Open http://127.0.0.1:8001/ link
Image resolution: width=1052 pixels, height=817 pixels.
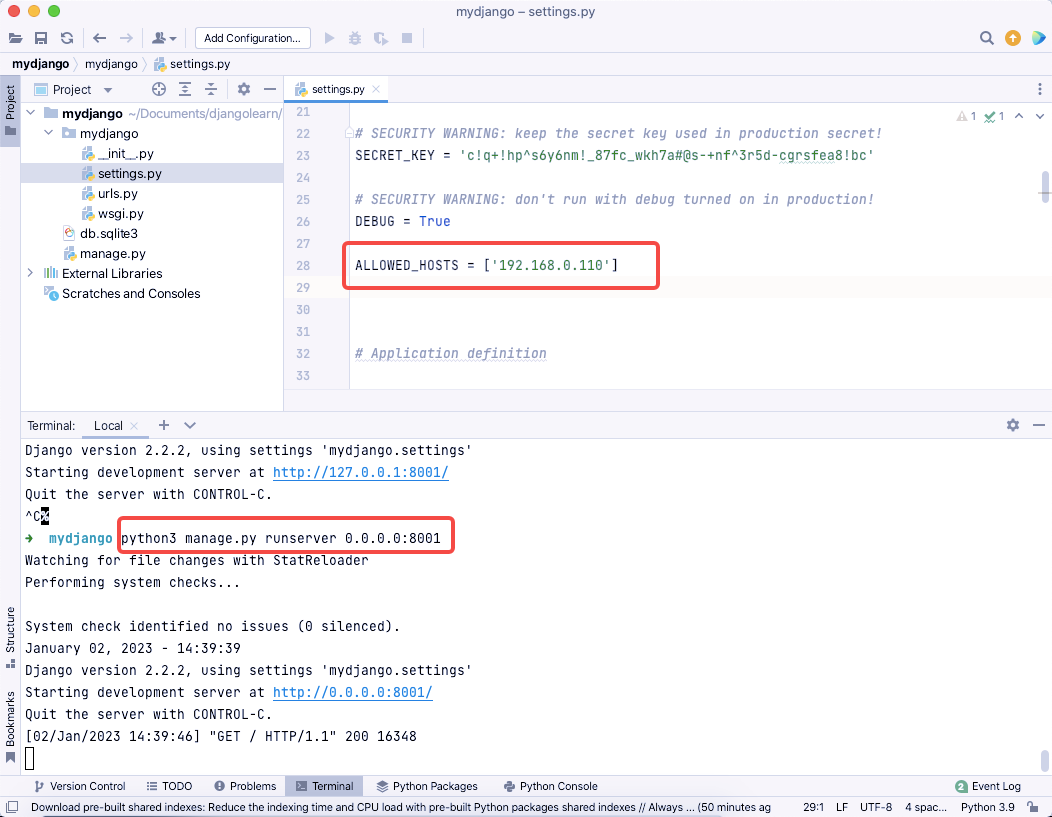tap(360, 472)
